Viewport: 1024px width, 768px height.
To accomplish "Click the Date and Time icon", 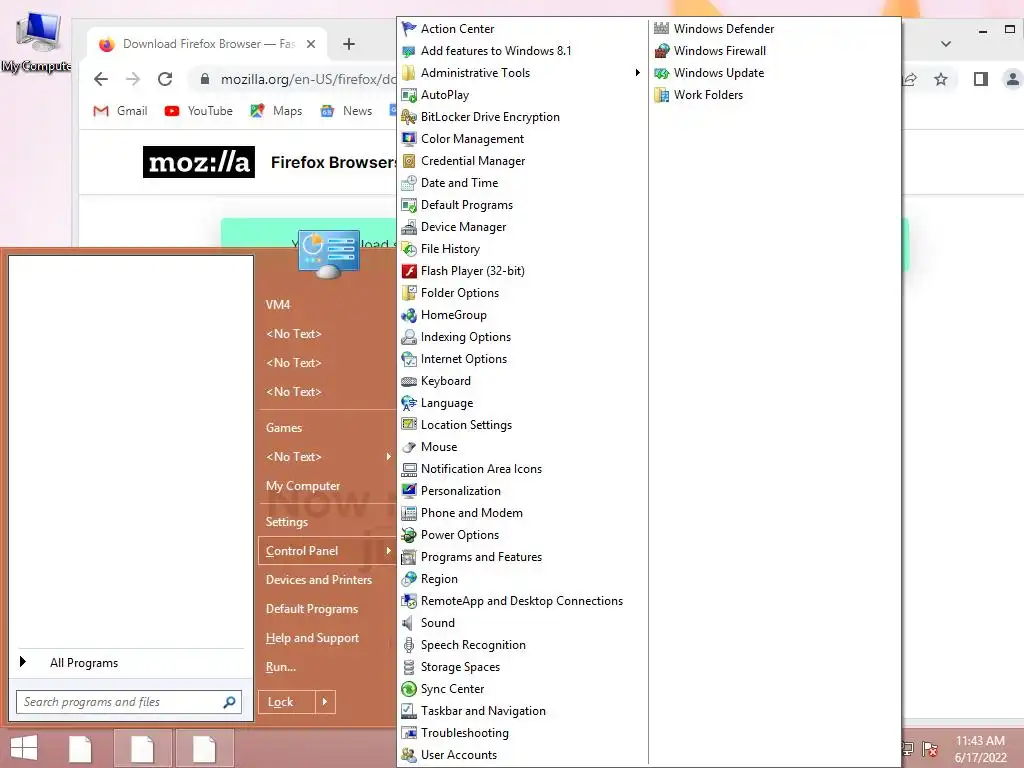I will [409, 183].
